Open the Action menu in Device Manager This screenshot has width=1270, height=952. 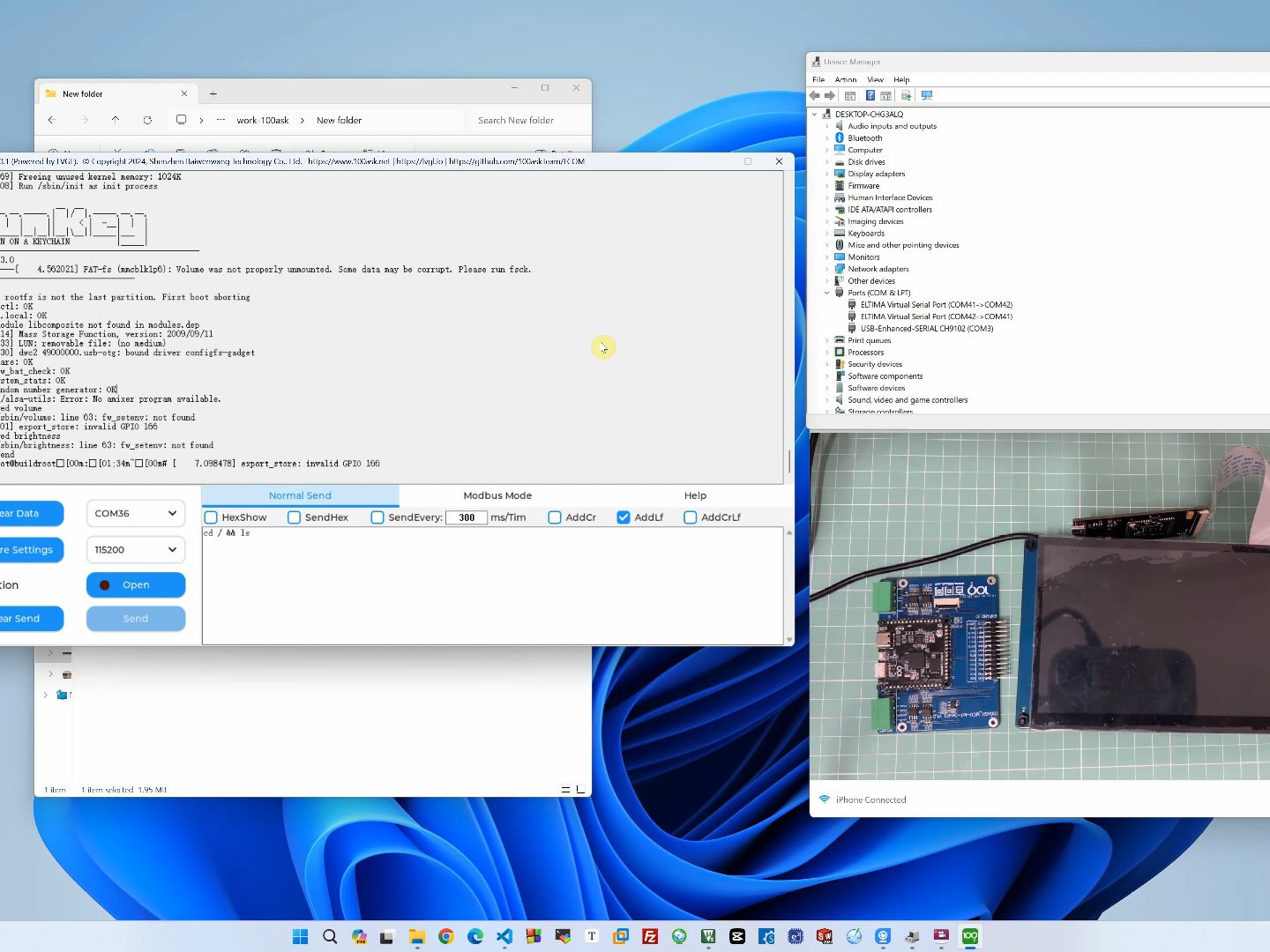tap(845, 79)
